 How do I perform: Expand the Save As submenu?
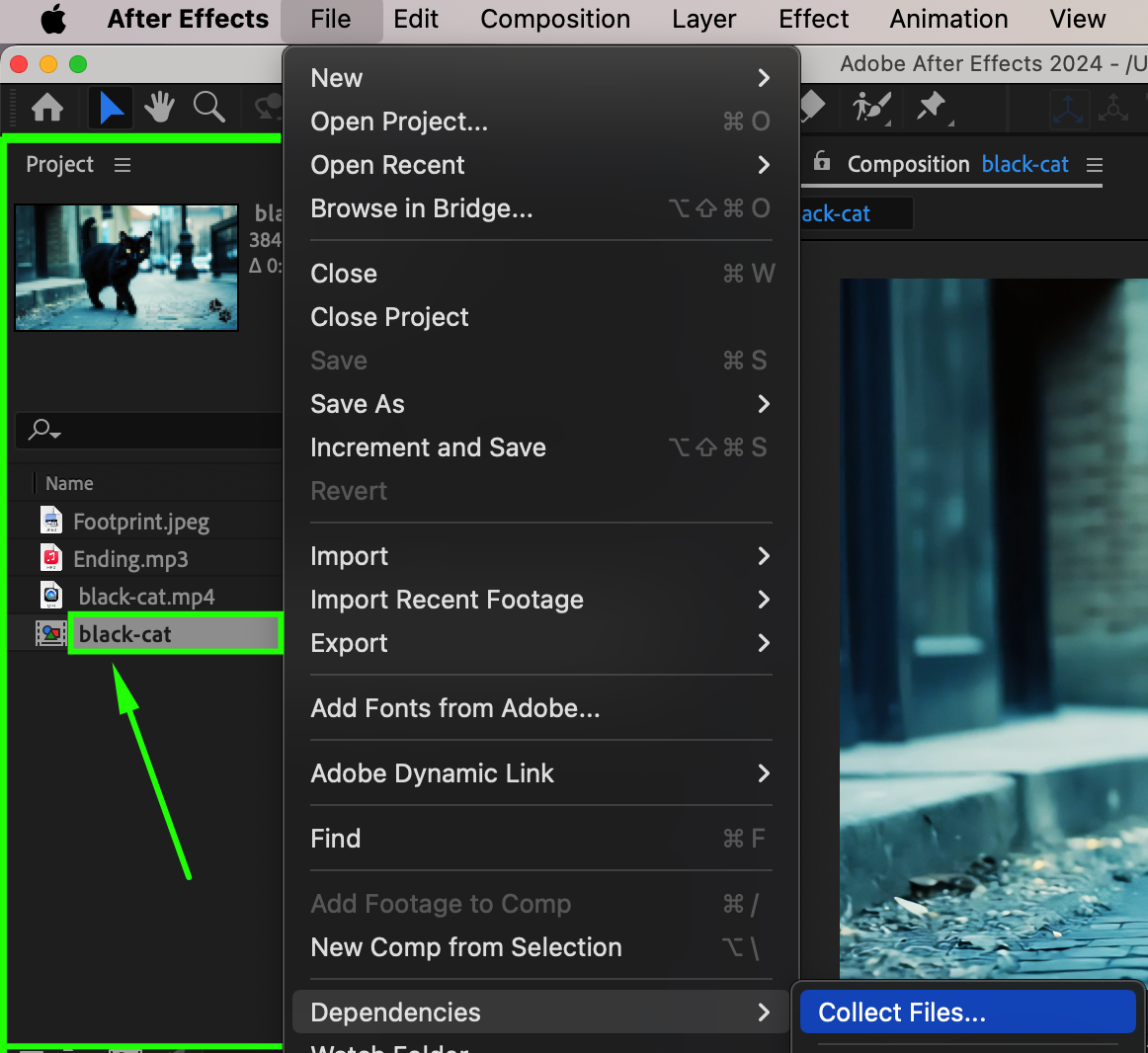pos(541,404)
